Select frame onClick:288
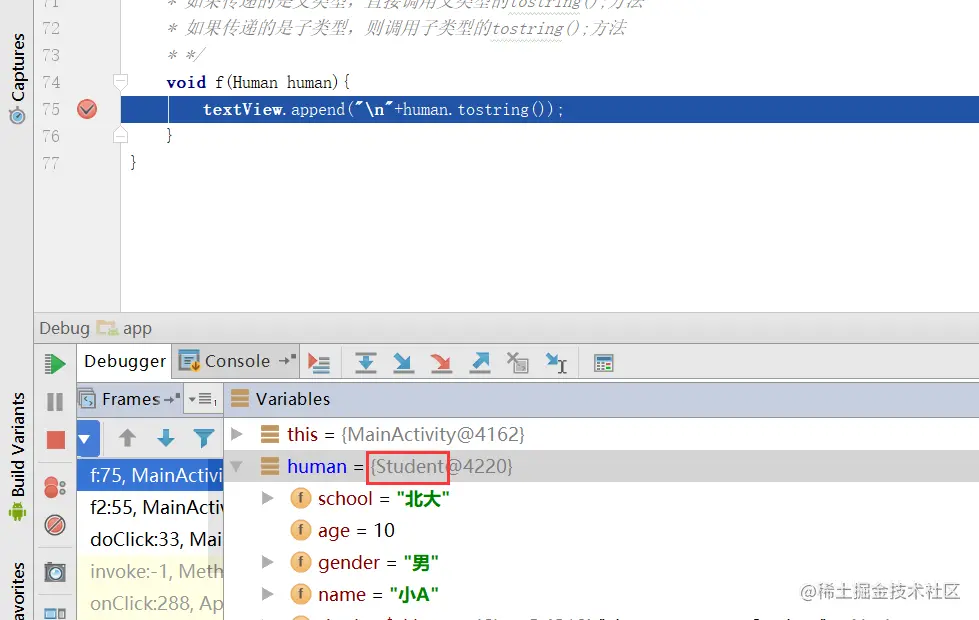979x620 pixels. tap(150, 603)
